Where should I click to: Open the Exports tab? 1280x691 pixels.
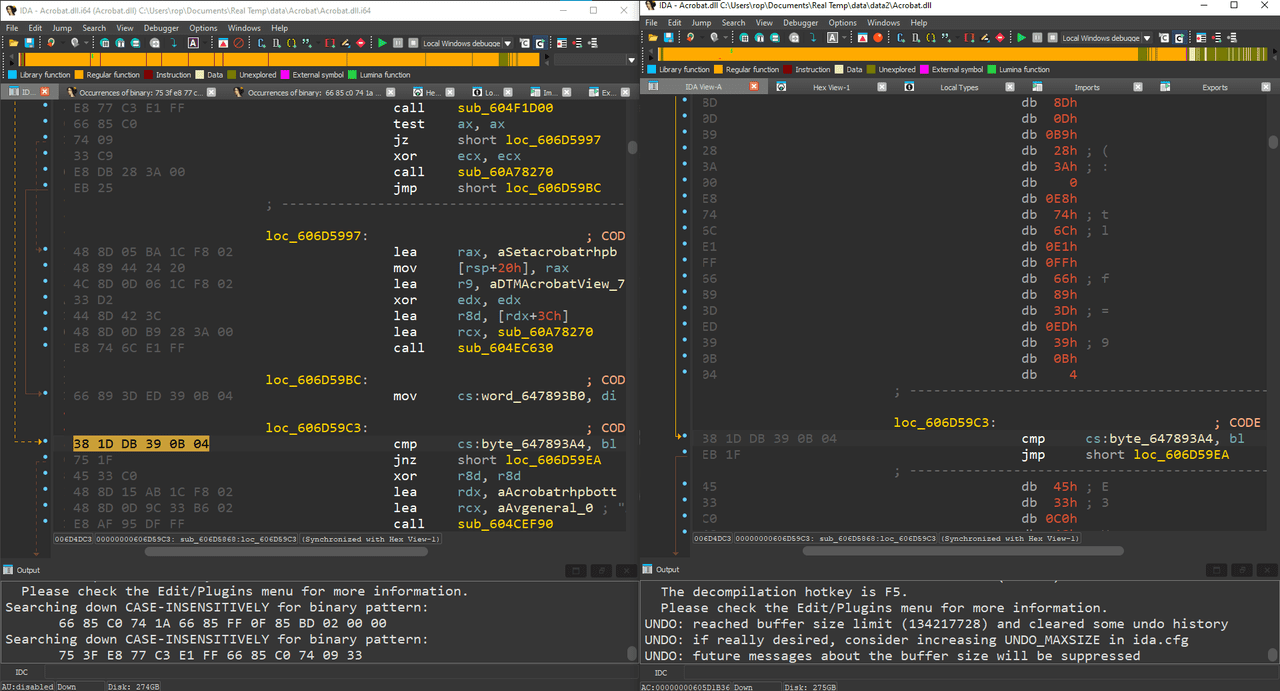1215,87
